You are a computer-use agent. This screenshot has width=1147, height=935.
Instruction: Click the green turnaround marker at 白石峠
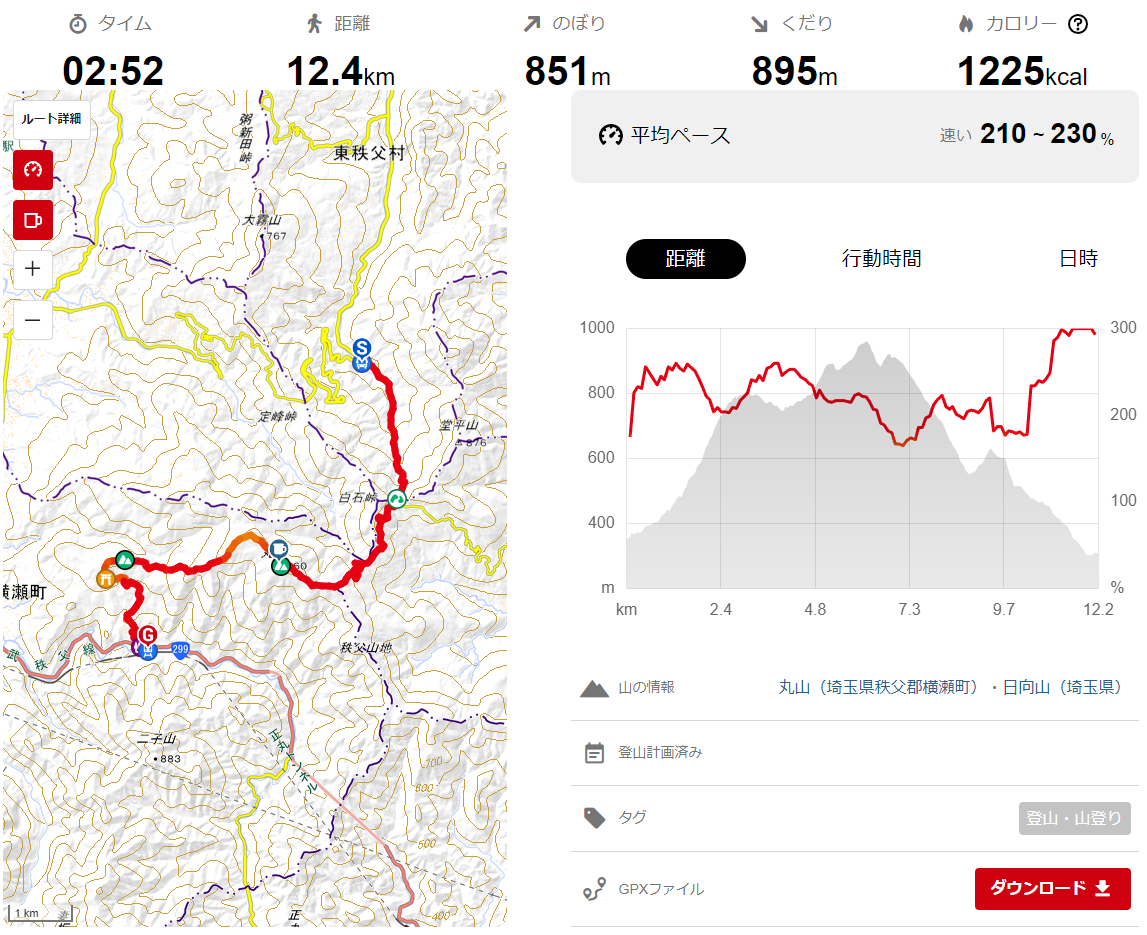coord(396,499)
